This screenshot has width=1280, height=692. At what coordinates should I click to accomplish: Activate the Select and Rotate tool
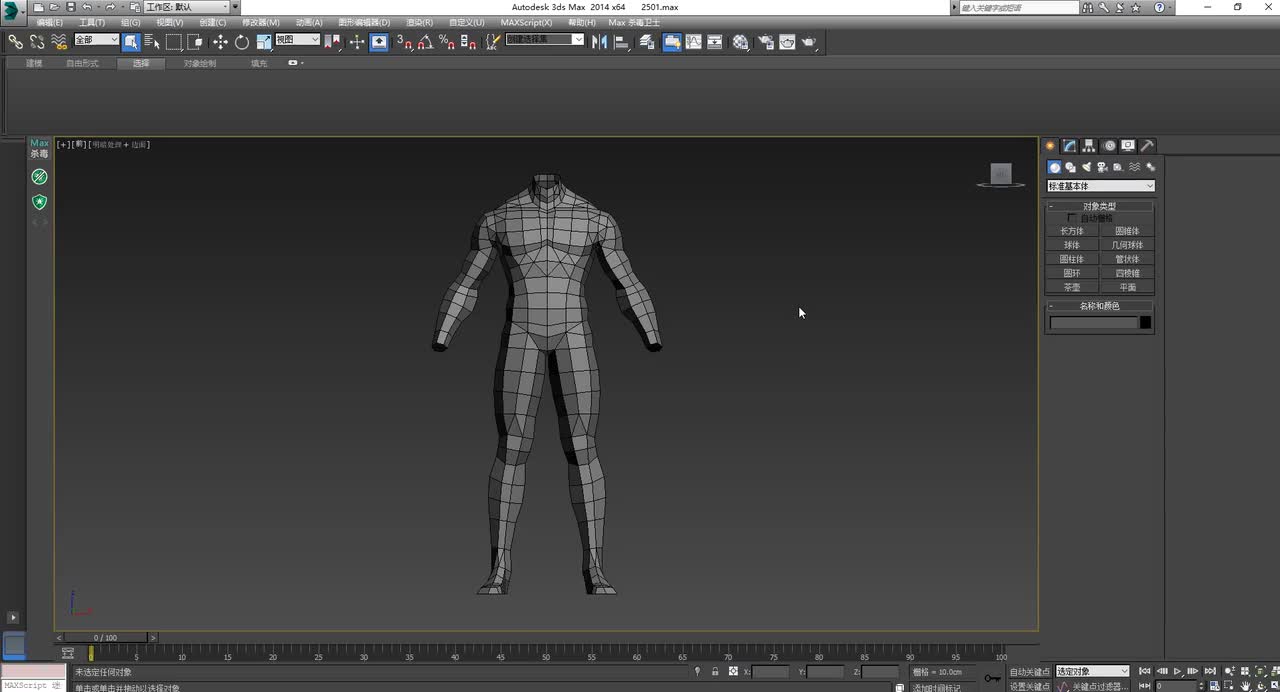(x=242, y=42)
